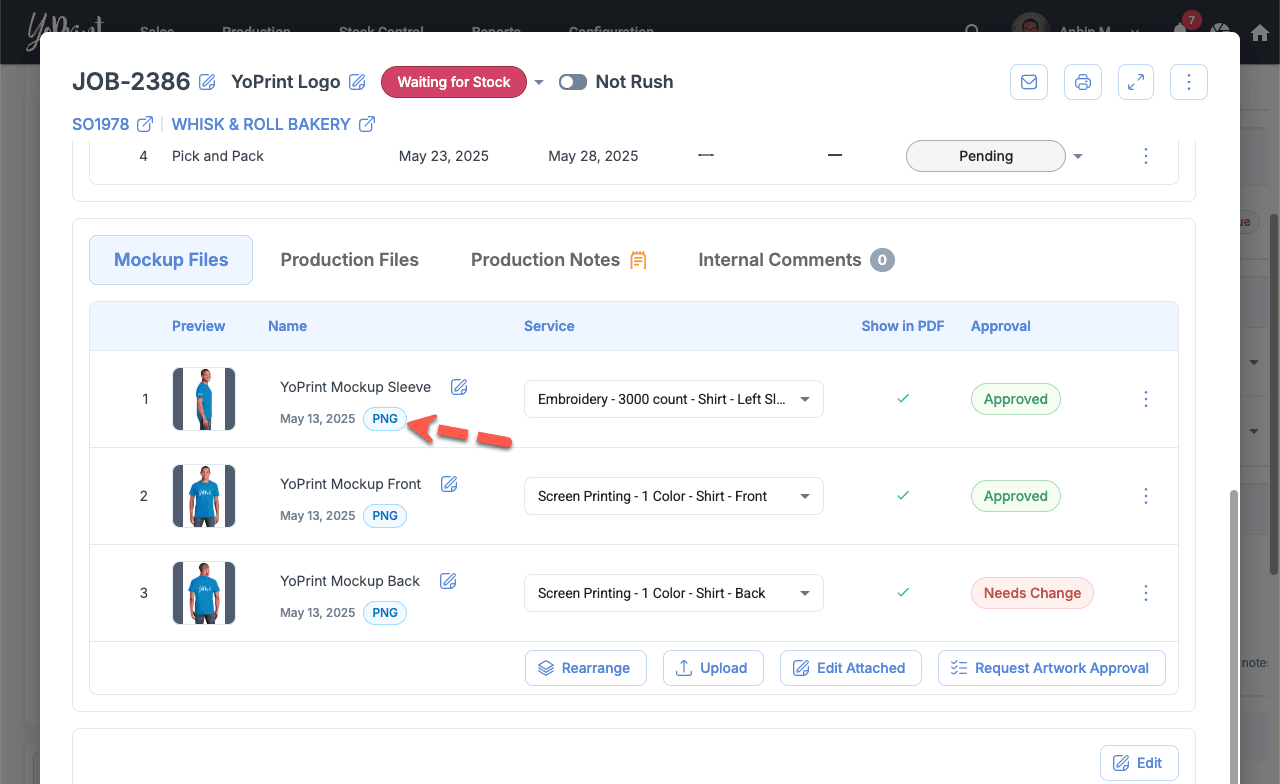The width and height of the screenshot is (1280, 784).
Task: Click the email envelope icon
Action: coord(1029,82)
